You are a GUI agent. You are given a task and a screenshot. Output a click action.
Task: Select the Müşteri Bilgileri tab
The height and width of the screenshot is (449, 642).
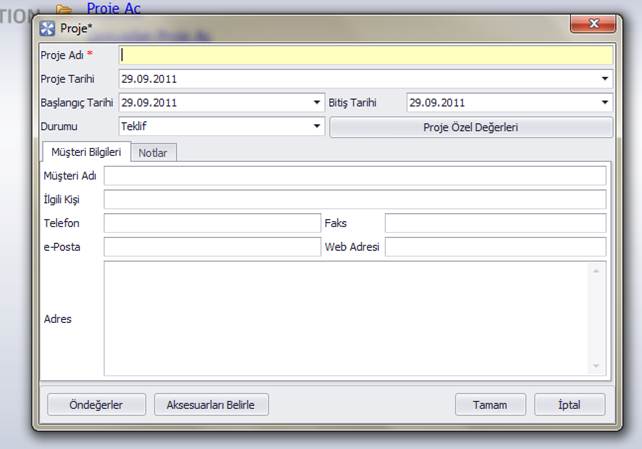[x=85, y=152]
